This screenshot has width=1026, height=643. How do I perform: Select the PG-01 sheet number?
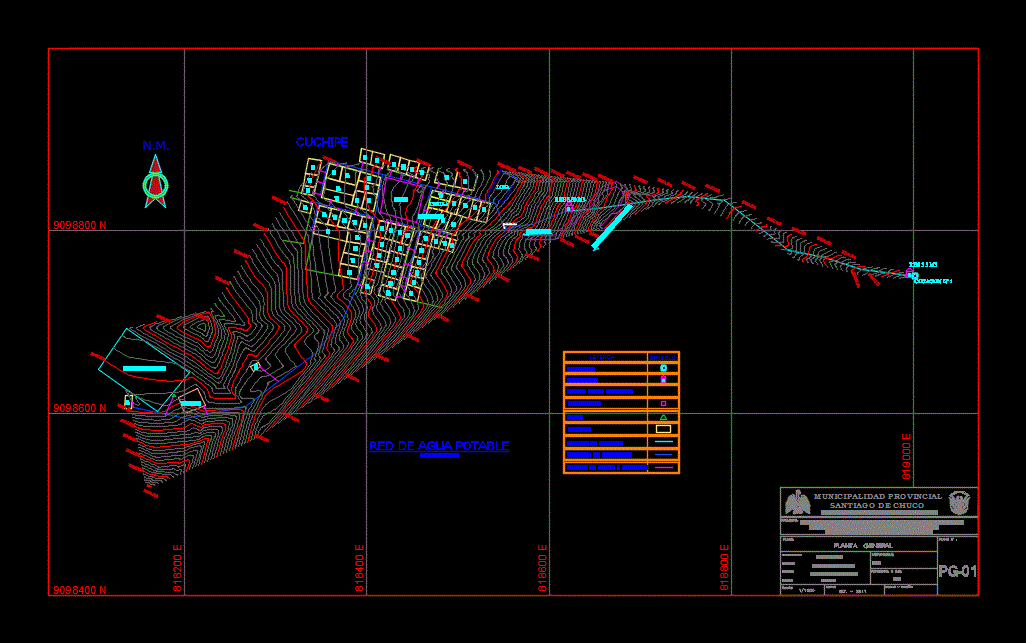[x=957, y=572]
